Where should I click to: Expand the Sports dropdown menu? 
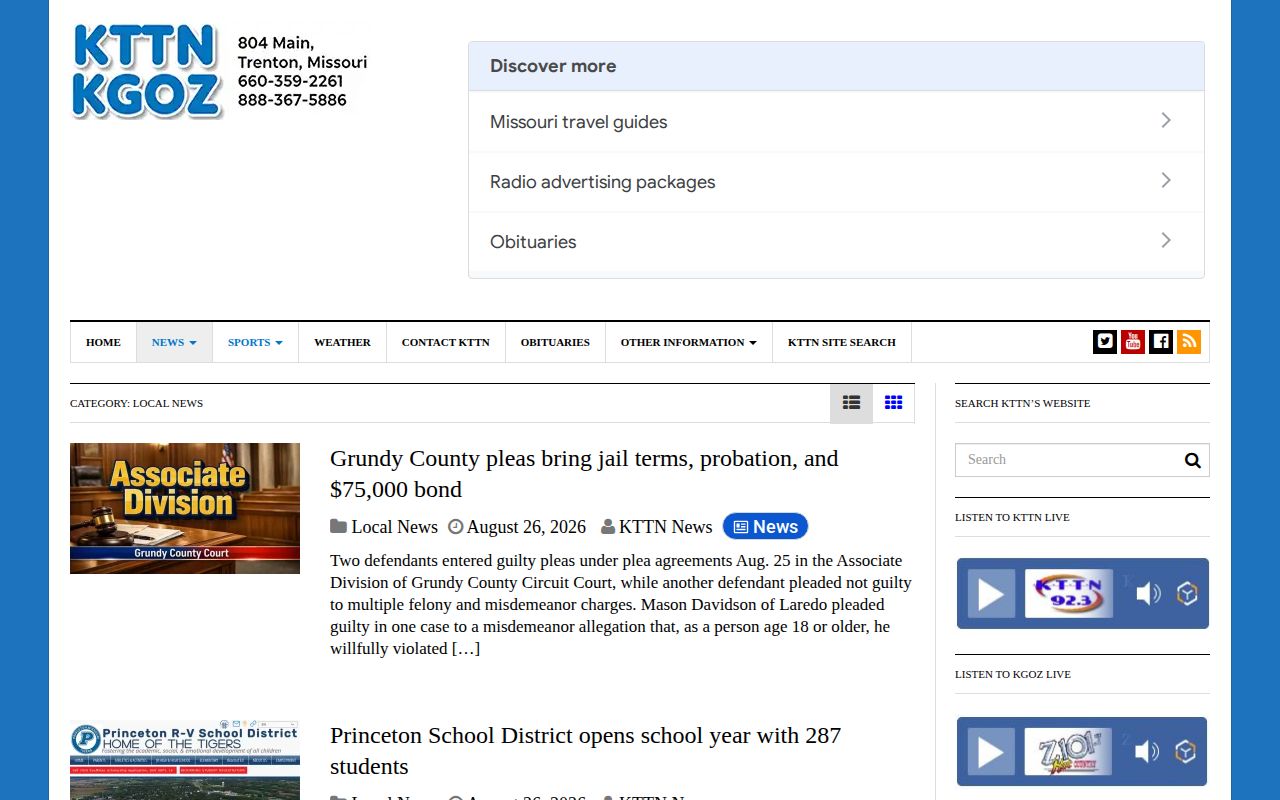(255, 342)
